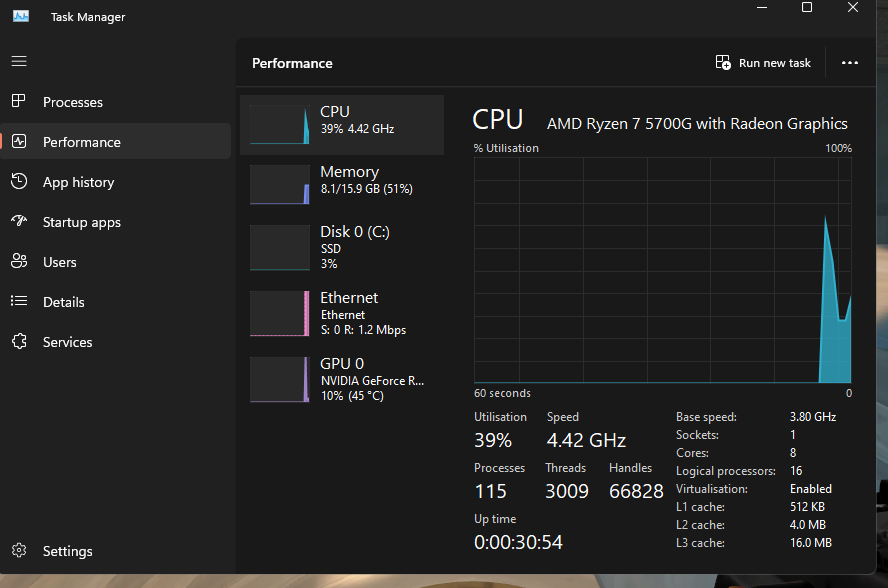Click the Task Manager app icon
Screen dimensions: 888x588
click(21, 16)
